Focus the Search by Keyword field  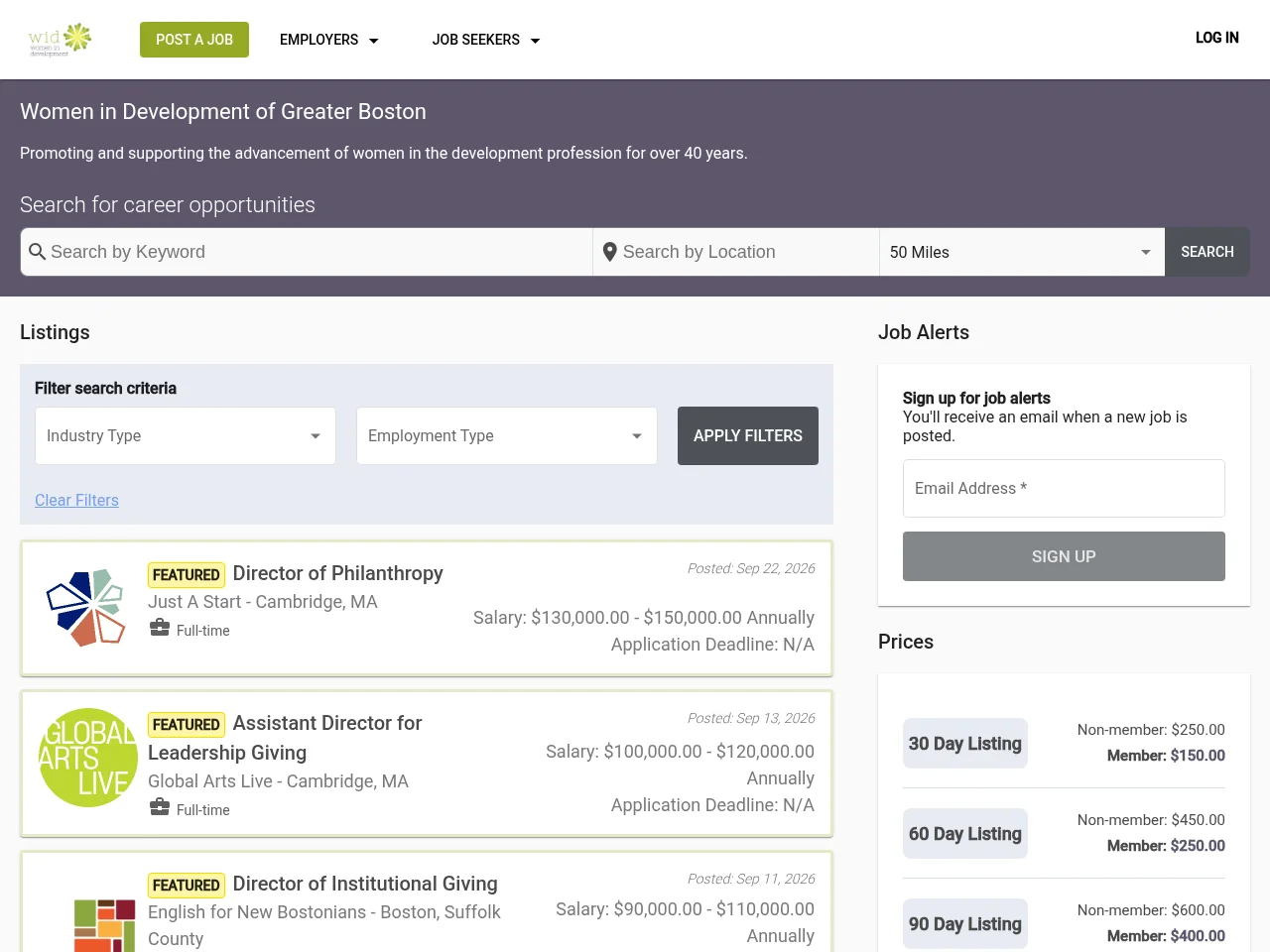307,252
